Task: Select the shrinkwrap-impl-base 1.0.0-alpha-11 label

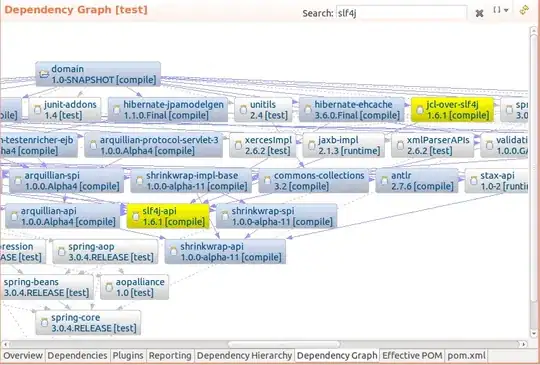Action: click(x=197, y=181)
